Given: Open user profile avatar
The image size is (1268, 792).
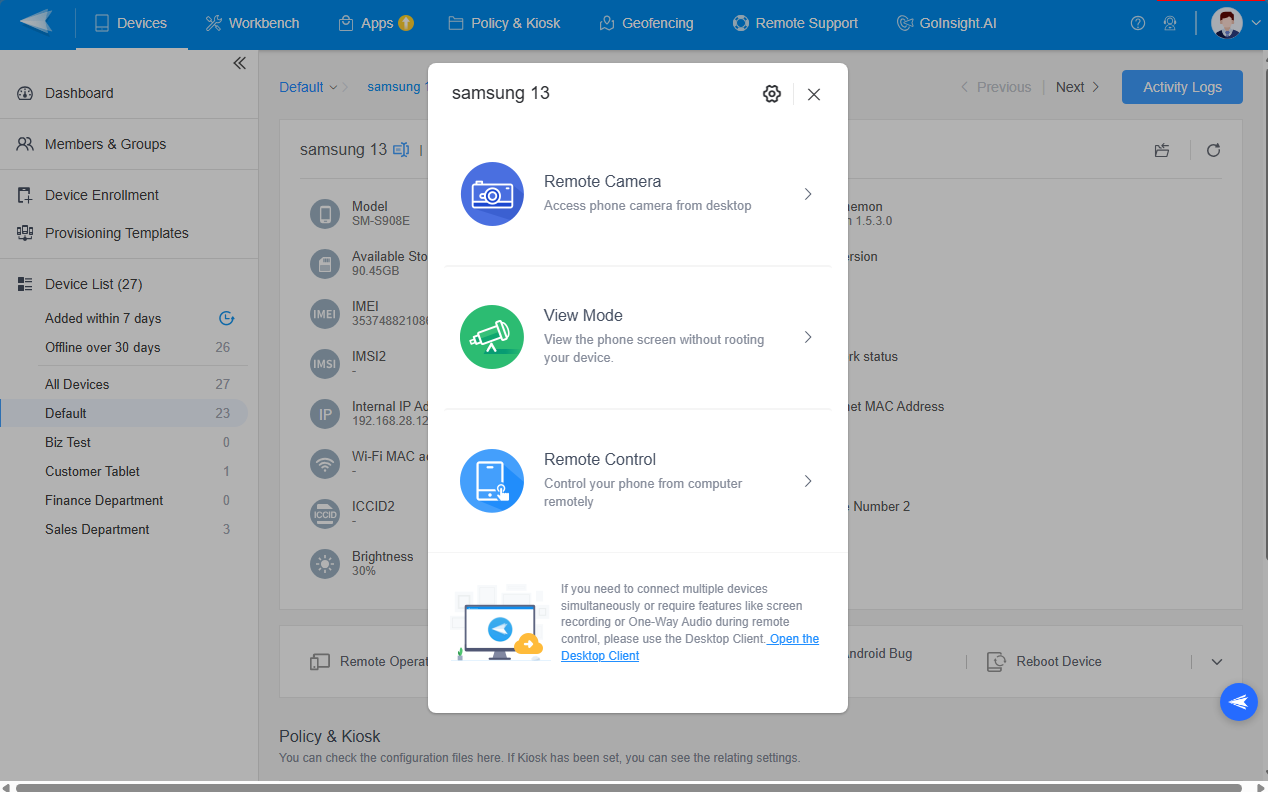Looking at the screenshot, I should click(x=1227, y=23).
